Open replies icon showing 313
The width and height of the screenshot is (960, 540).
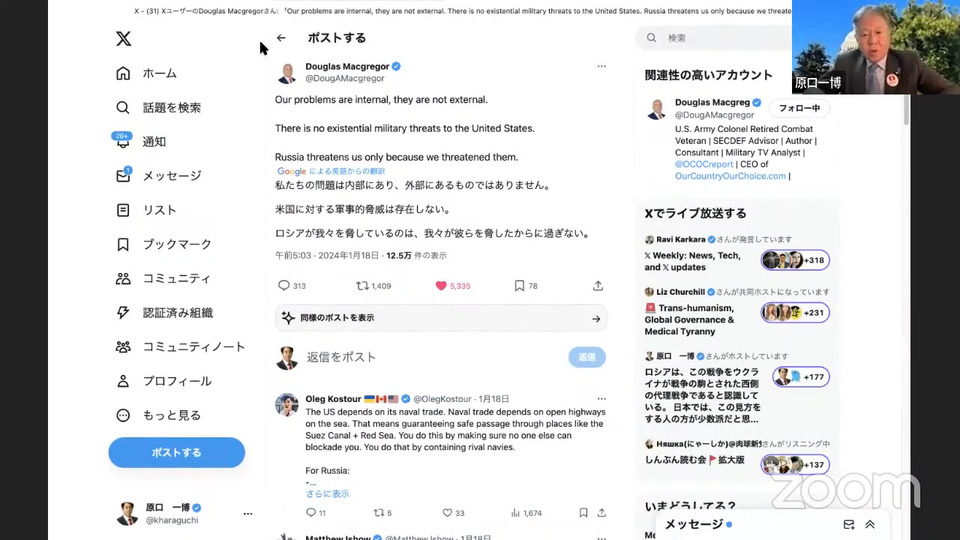pos(283,286)
